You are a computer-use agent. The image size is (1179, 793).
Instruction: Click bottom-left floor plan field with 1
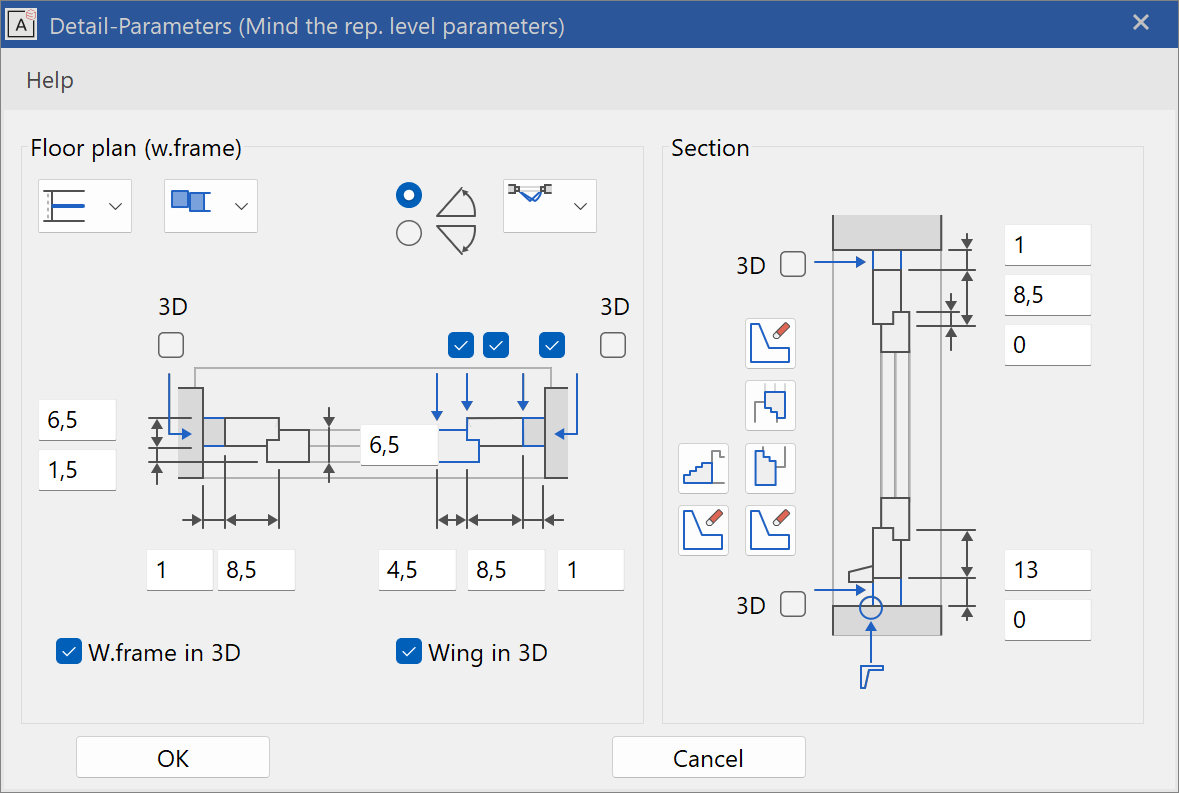180,570
